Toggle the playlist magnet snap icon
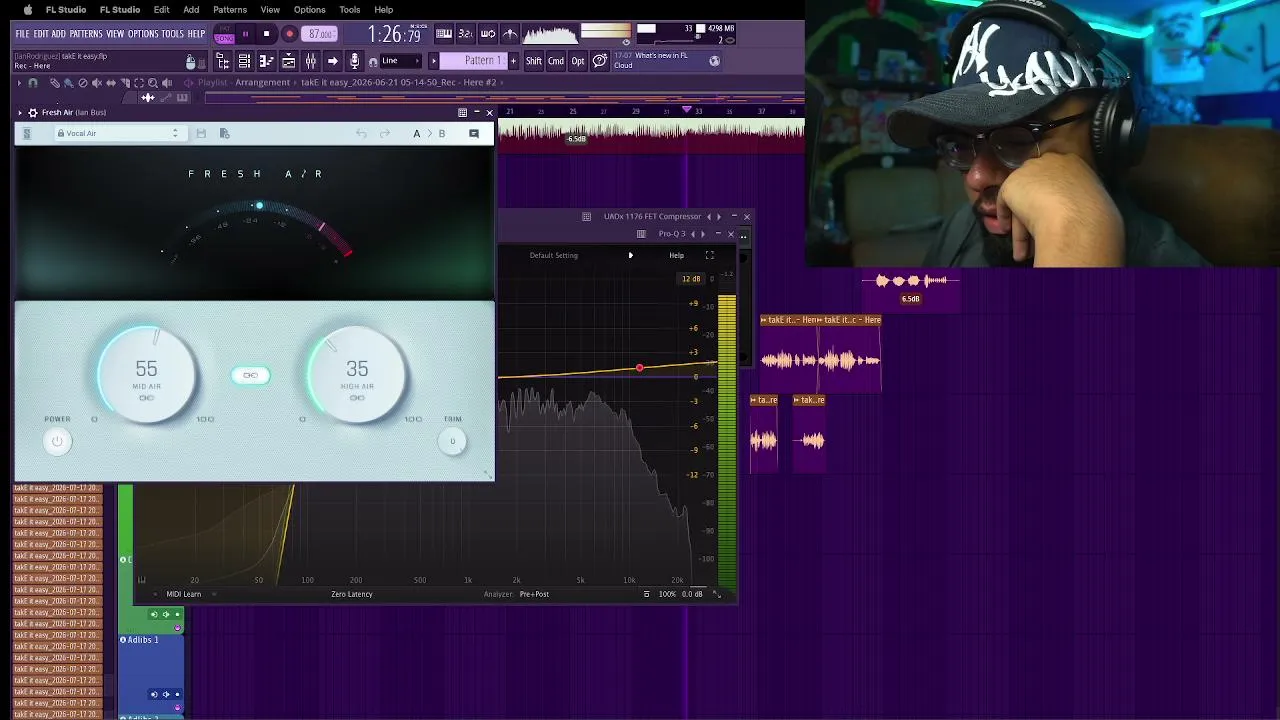Viewport: 1280px width, 720px height. point(33,83)
